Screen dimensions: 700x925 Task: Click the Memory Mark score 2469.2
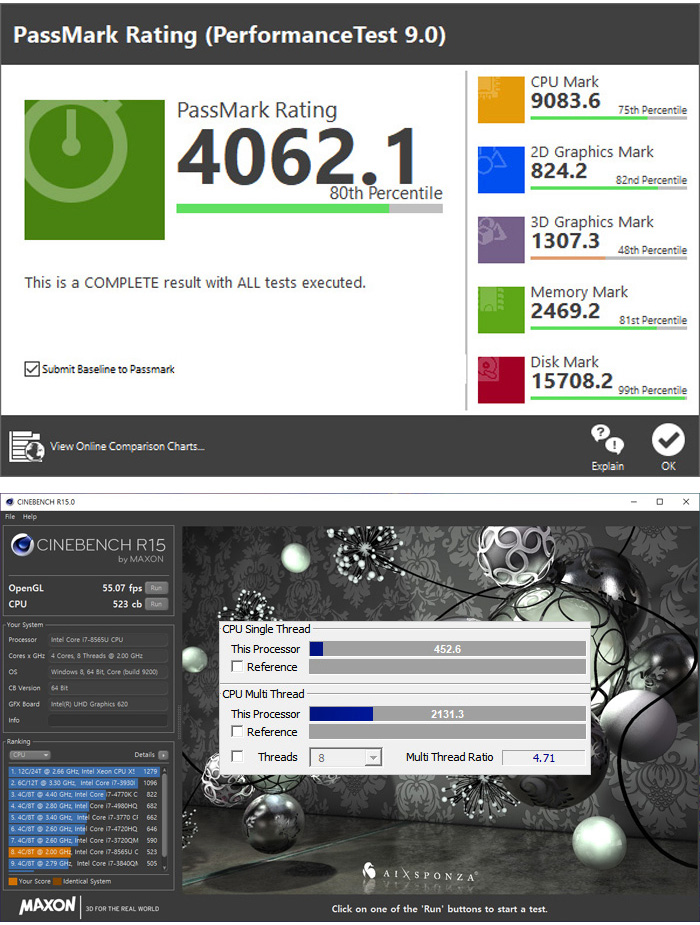coord(566,311)
